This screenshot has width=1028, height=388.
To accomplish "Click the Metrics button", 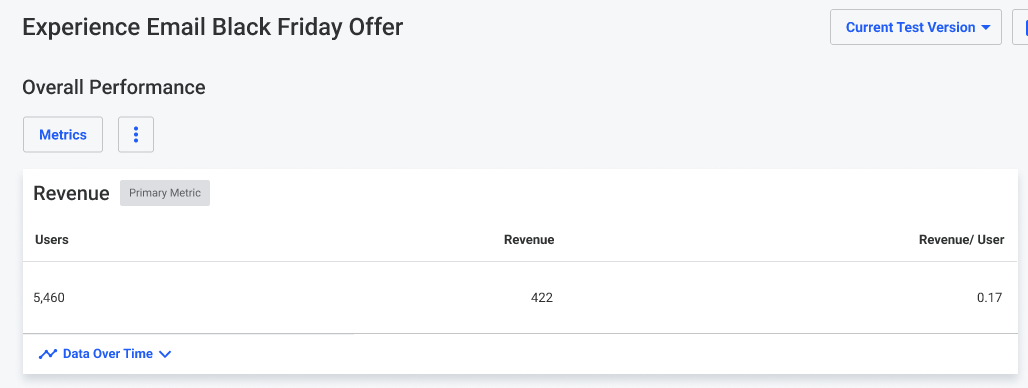I will 63,134.
